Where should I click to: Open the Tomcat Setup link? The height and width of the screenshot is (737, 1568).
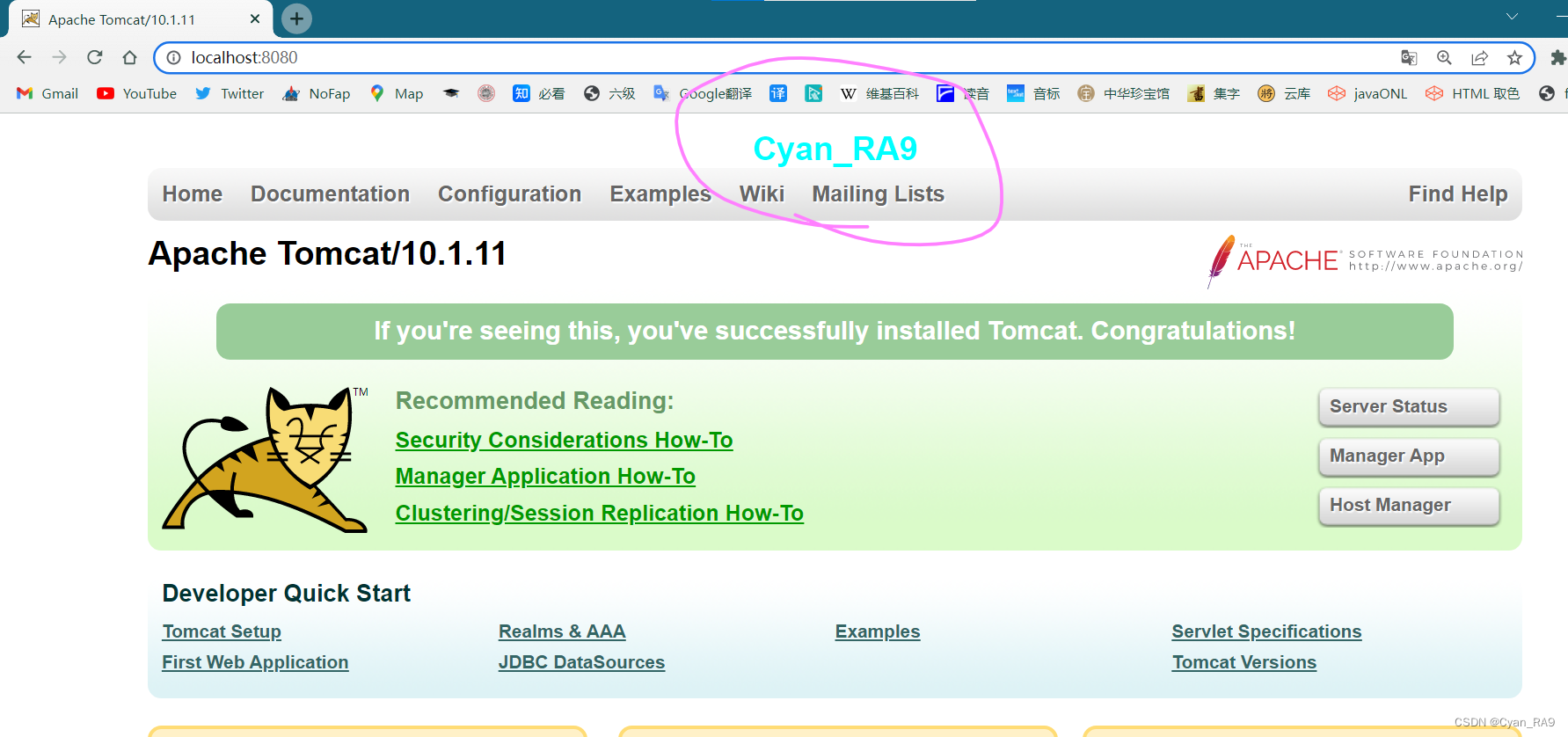coord(222,631)
